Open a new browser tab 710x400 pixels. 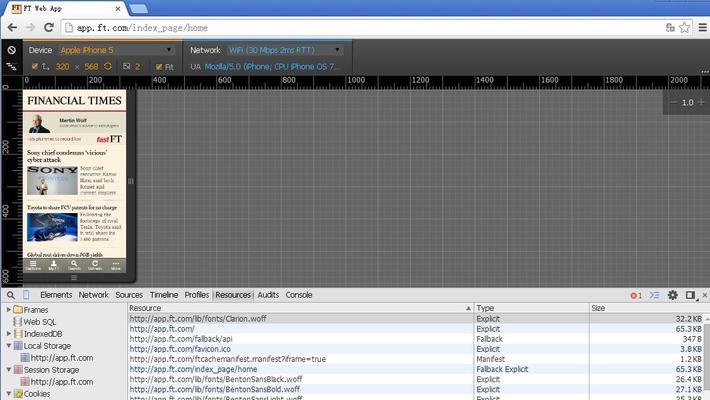coord(139,9)
